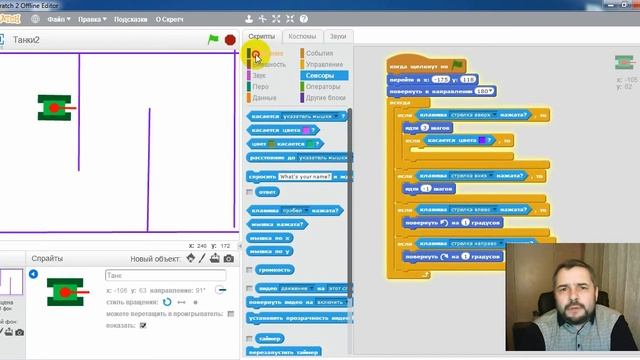The image size is (640, 360).
Task: Click the block help question-mark icon
Action: (x=304, y=19)
